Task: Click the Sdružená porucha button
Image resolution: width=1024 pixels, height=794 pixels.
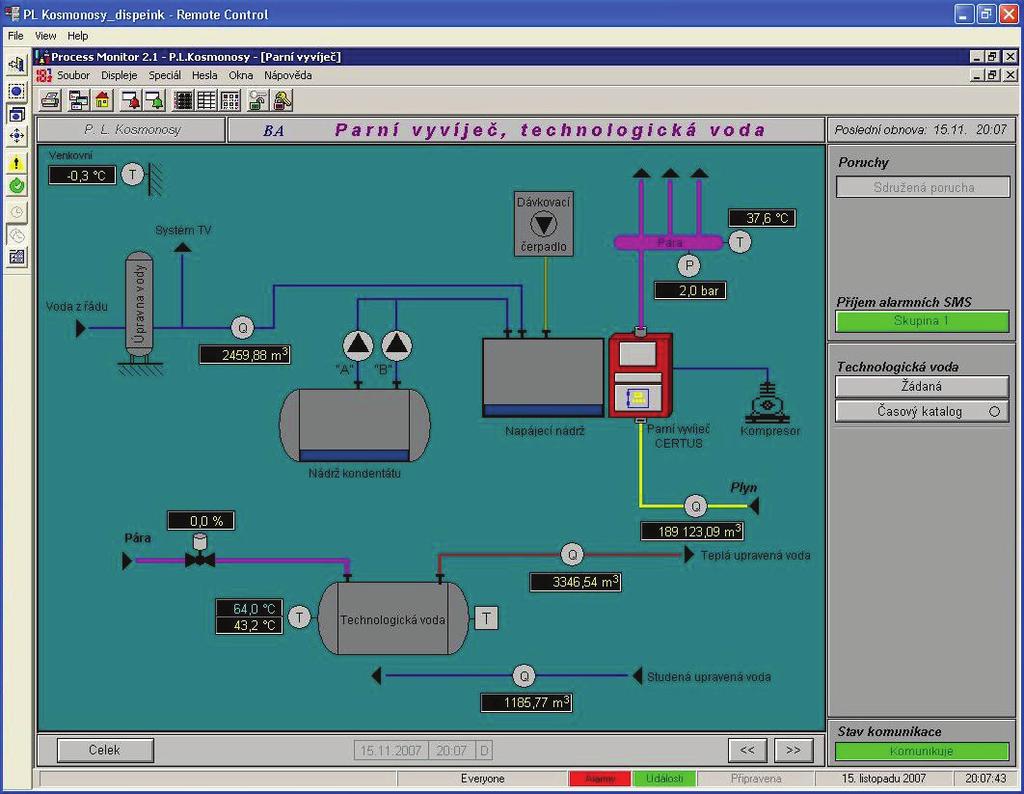Action: coord(923,187)
